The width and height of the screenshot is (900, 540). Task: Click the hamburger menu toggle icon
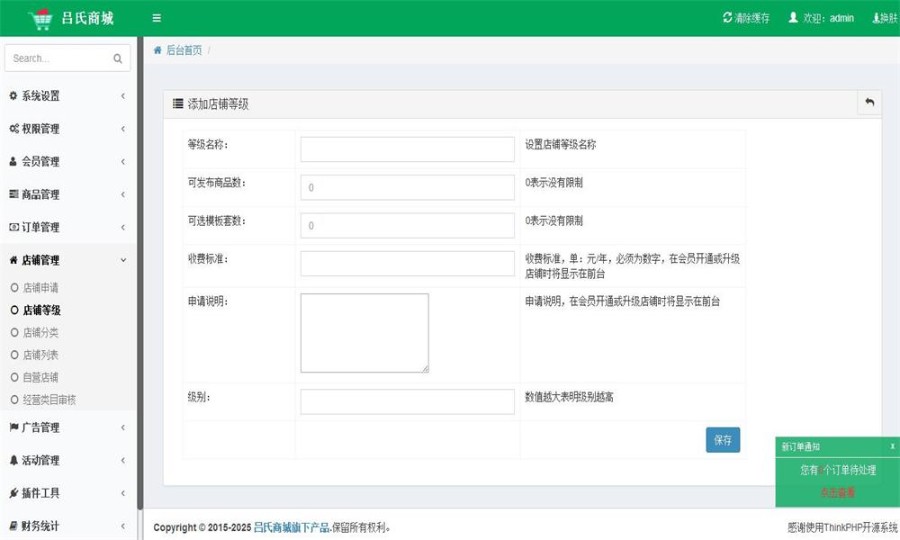157,18
